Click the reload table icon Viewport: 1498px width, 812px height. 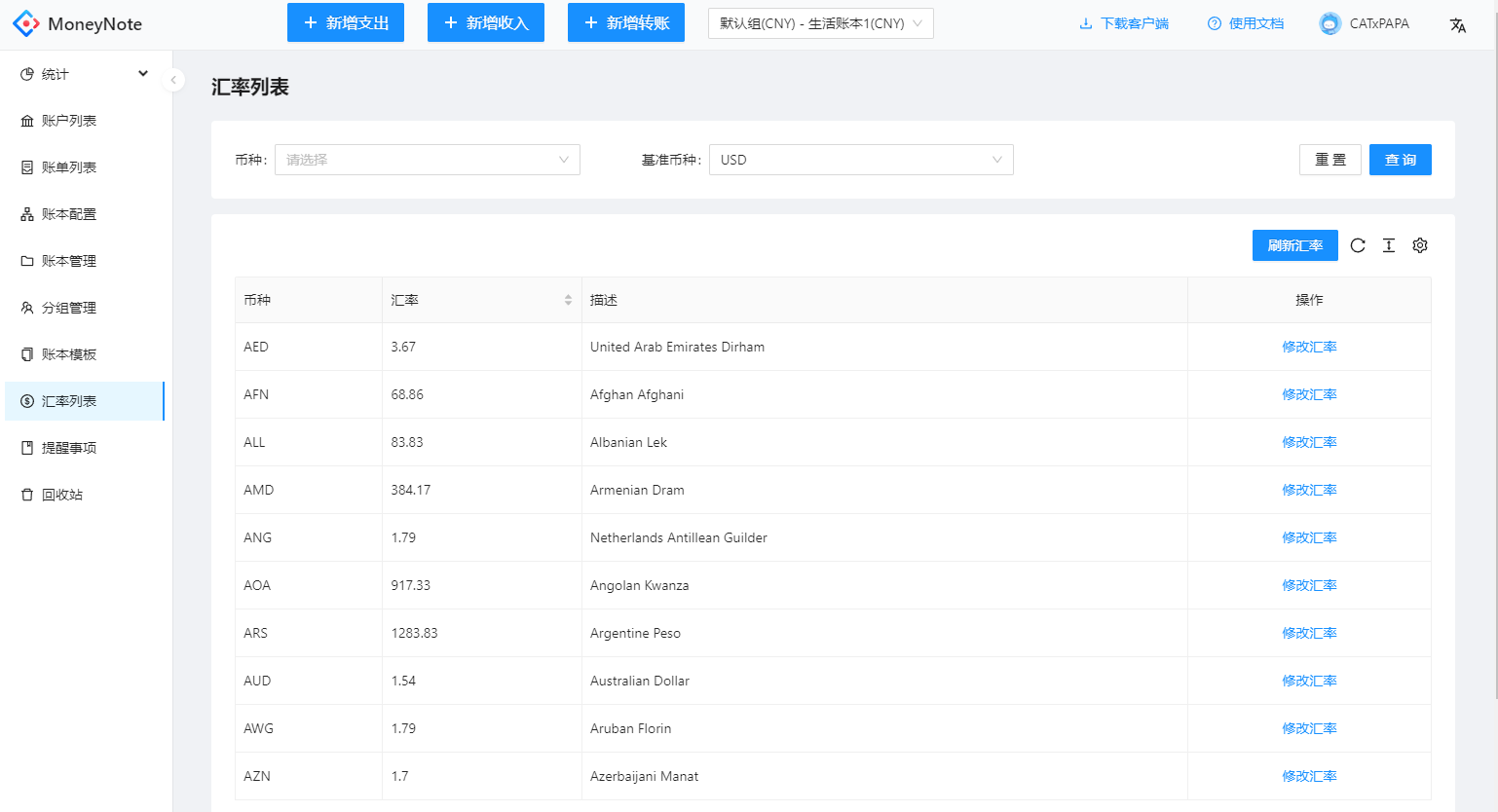[x=1358, y=245]
